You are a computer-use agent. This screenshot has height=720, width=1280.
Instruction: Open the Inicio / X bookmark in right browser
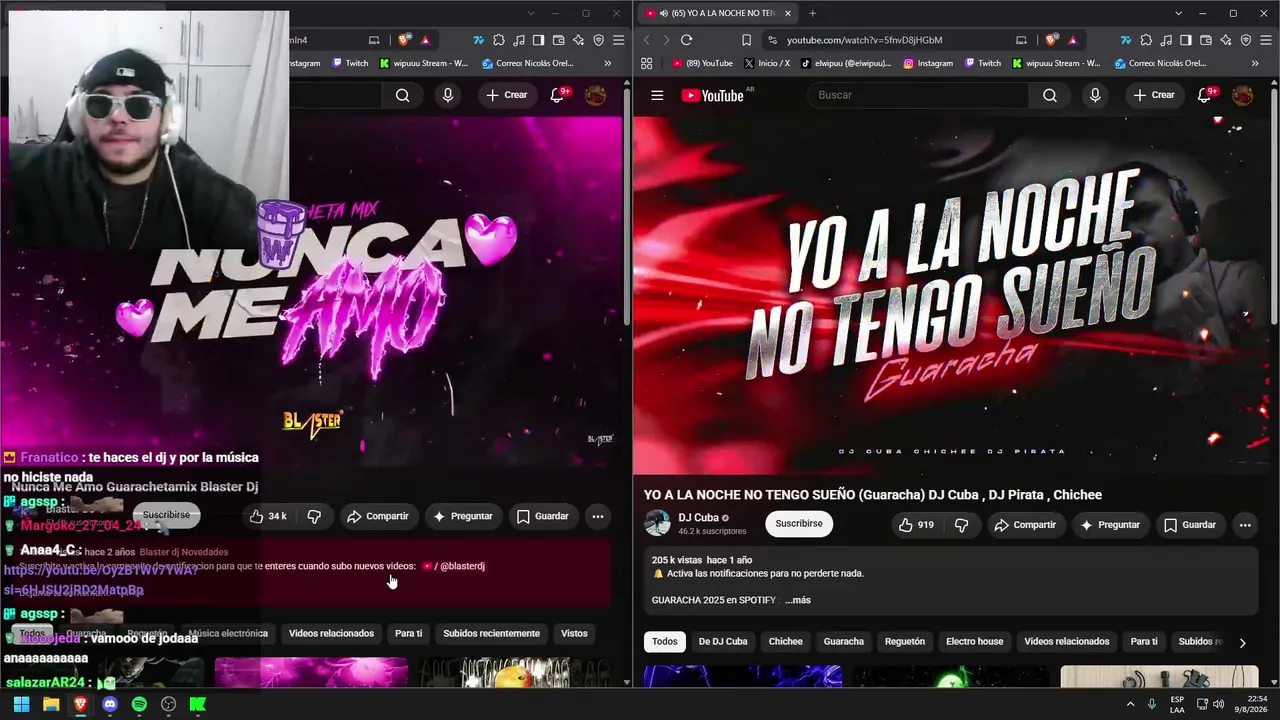767,63
